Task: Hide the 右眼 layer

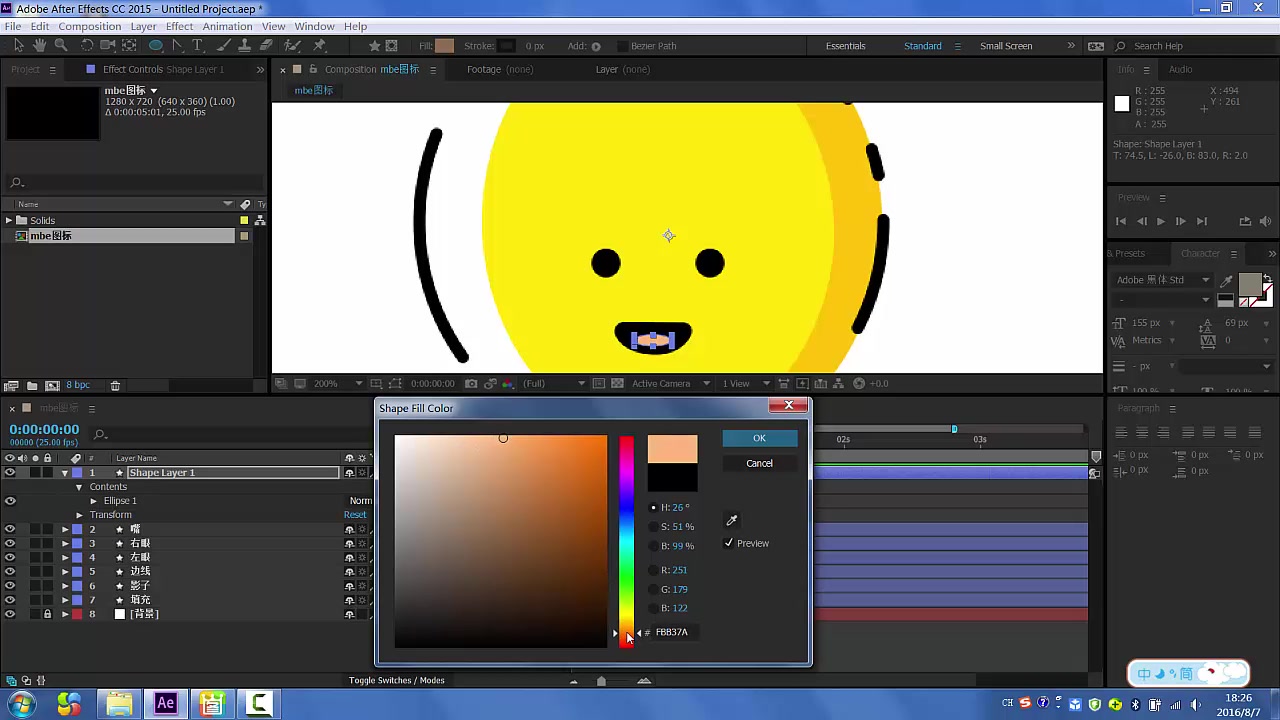Action: (x=10, y=543)
